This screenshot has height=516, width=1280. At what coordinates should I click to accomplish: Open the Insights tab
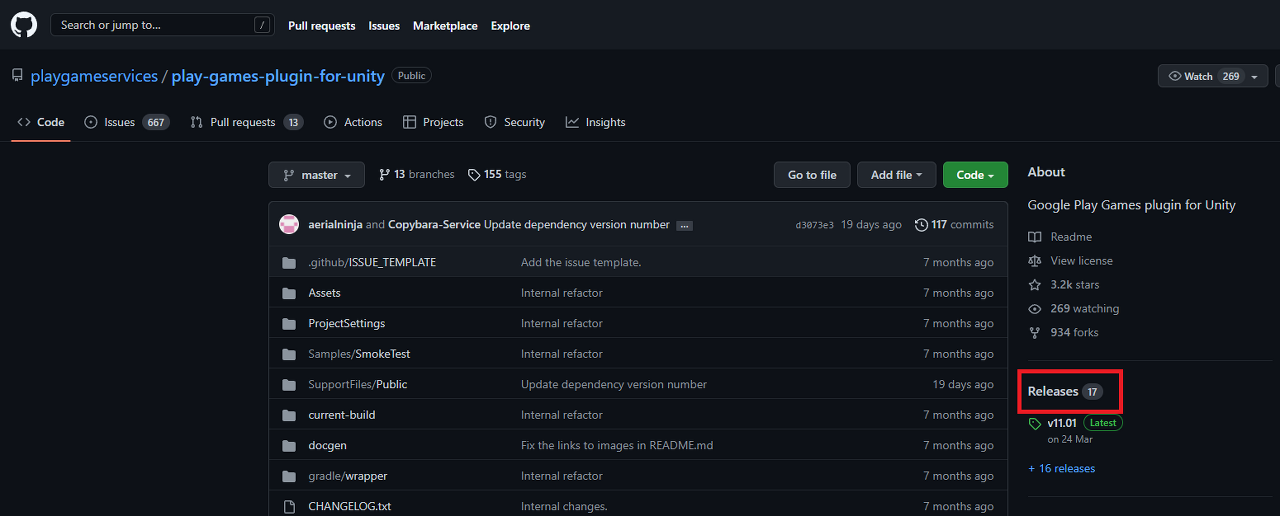595,122
